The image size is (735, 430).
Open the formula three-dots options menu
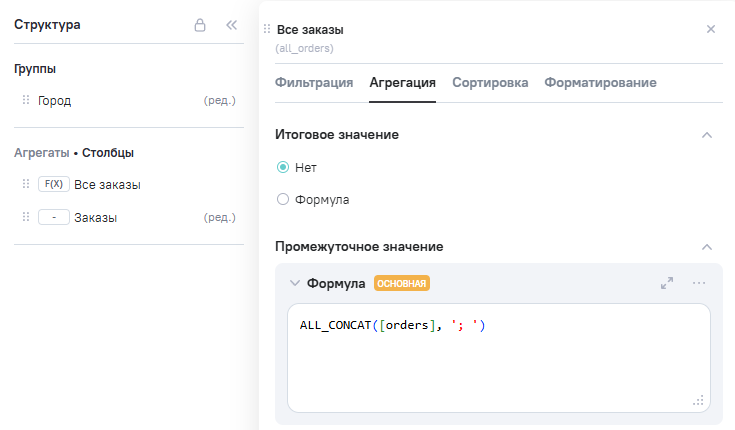point(699,283)
